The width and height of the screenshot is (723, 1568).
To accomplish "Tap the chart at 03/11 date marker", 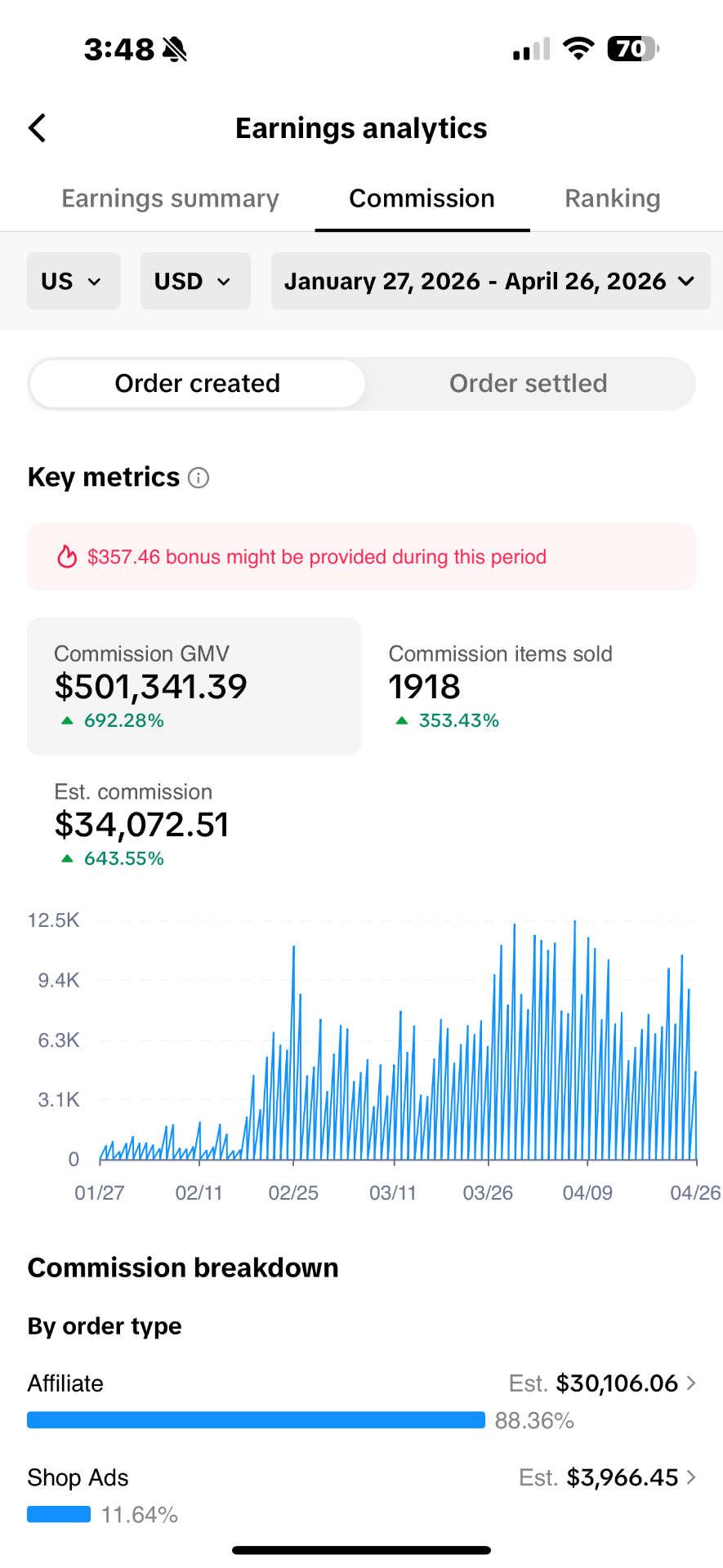I will coord(393,1192).
